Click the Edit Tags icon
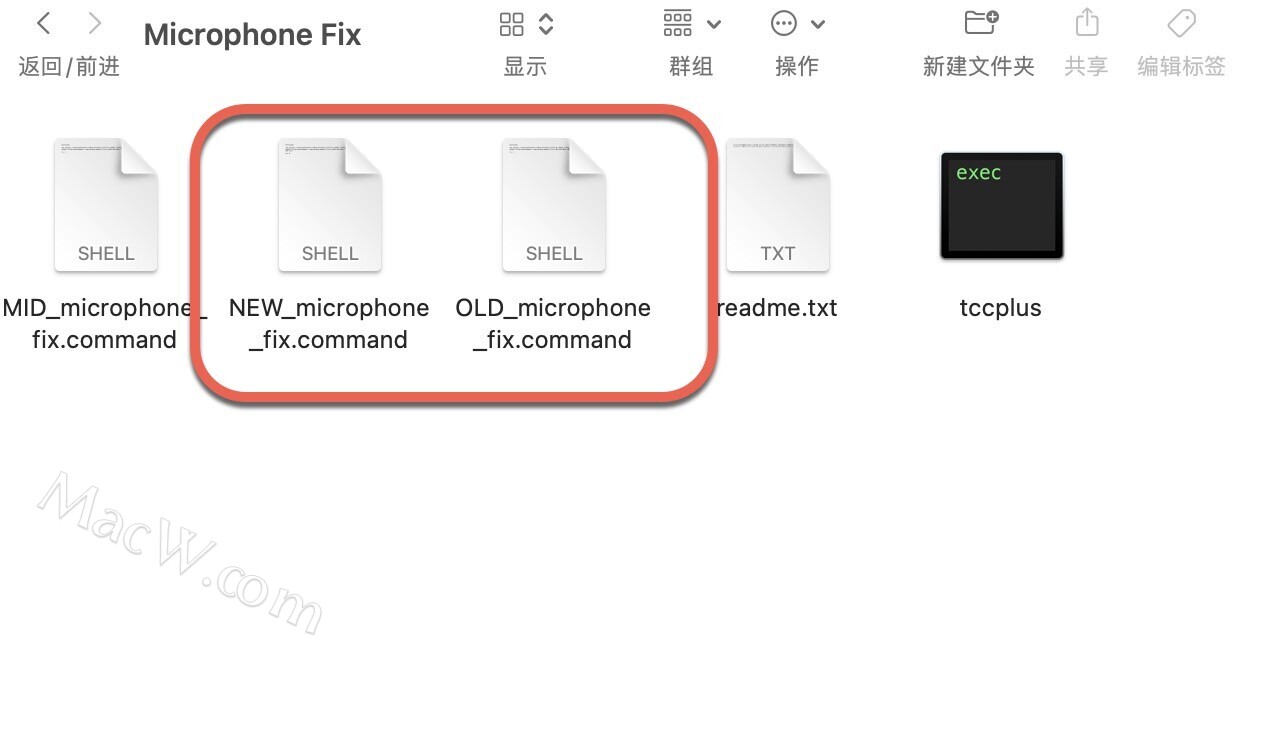This screenshot has width=1268, height=742. 1181,22
